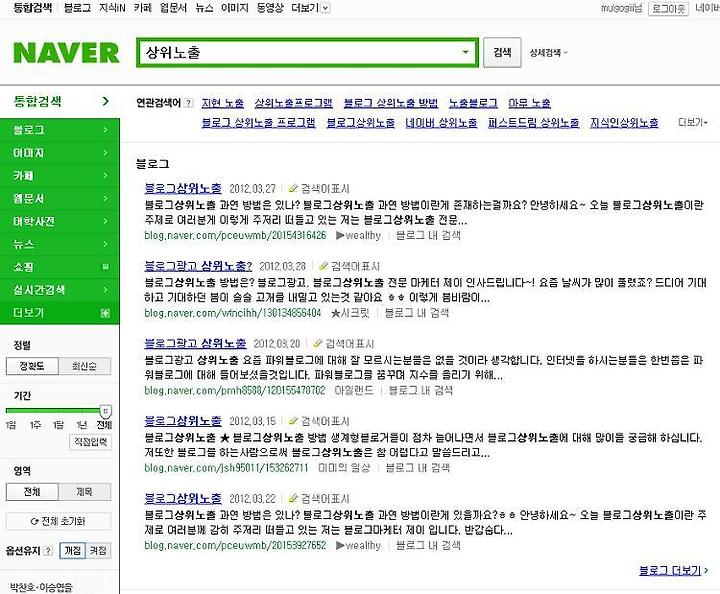Sort results by 정확도

coord(32,366)
